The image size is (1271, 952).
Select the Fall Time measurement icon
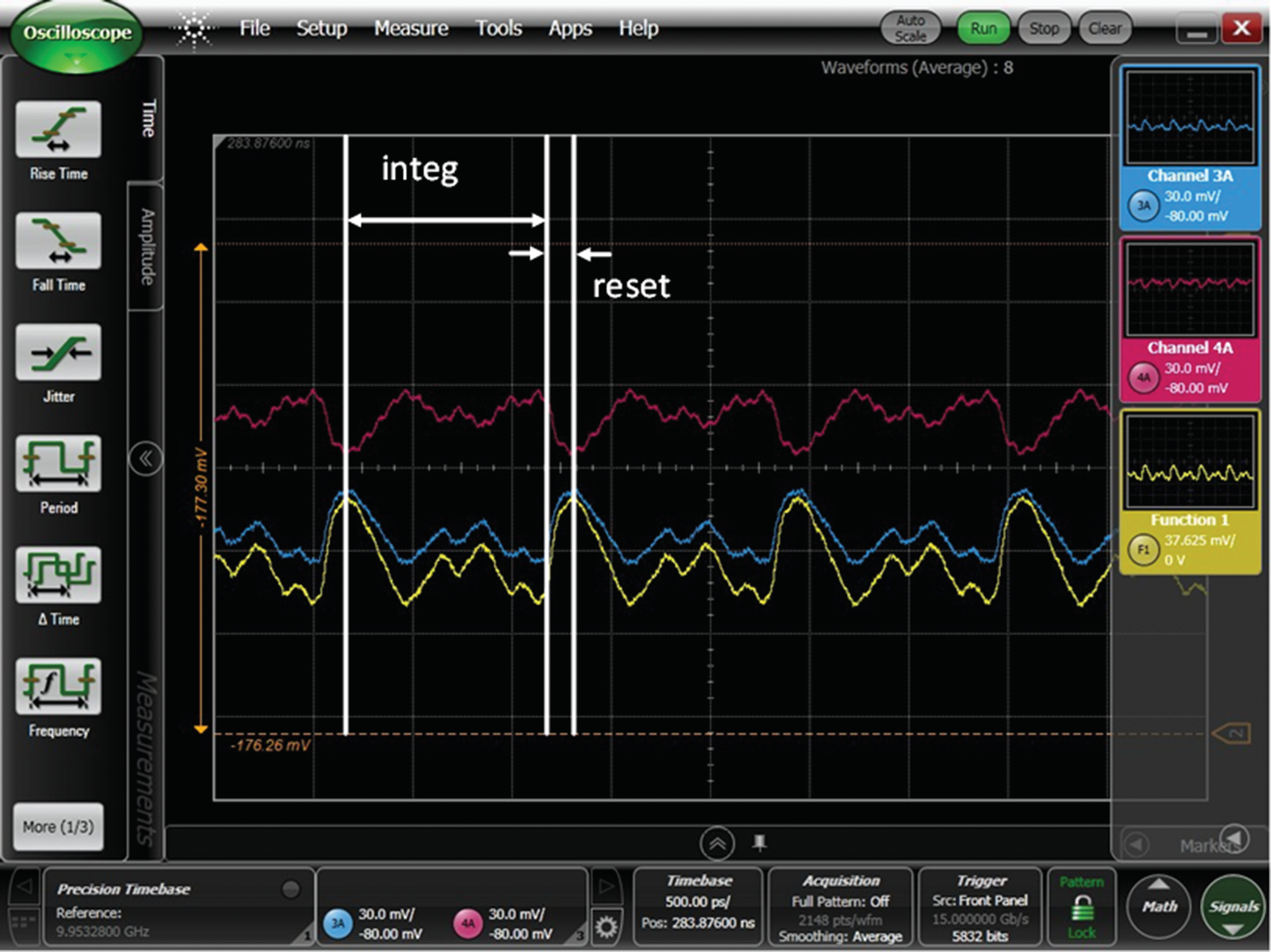pyautogui.click(x=59, y=242)
